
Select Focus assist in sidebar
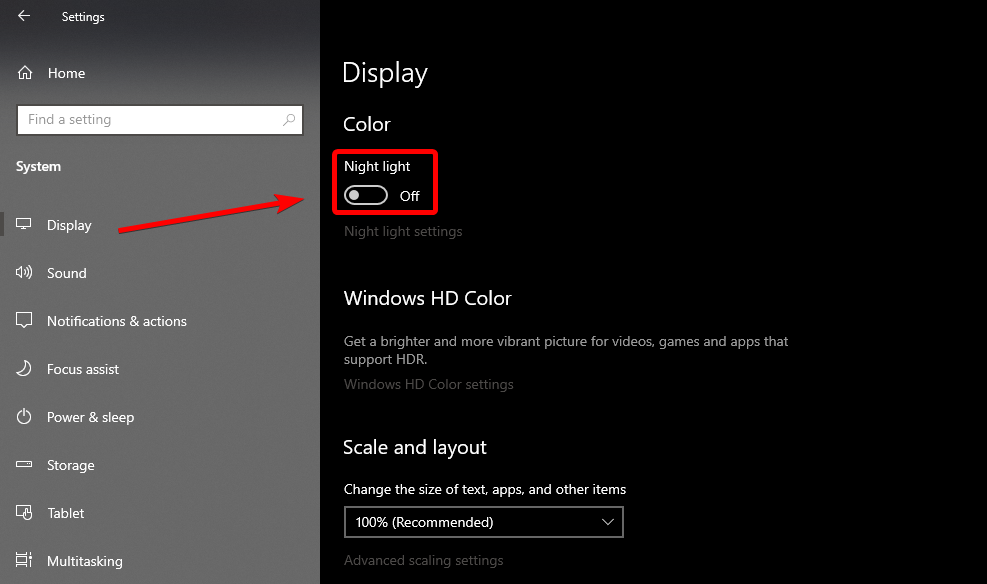pos(83,369)
